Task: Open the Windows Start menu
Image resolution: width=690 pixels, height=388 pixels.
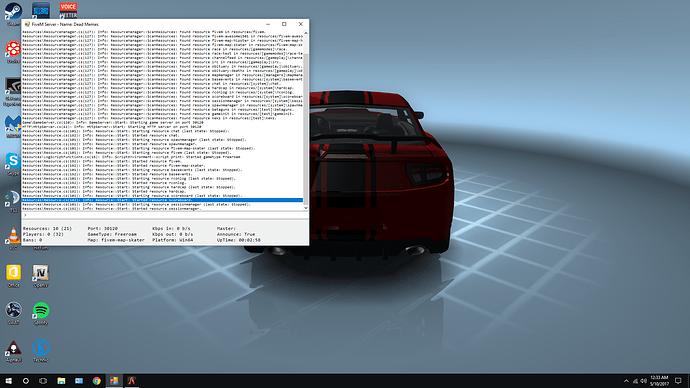Action: click(8, 381)
